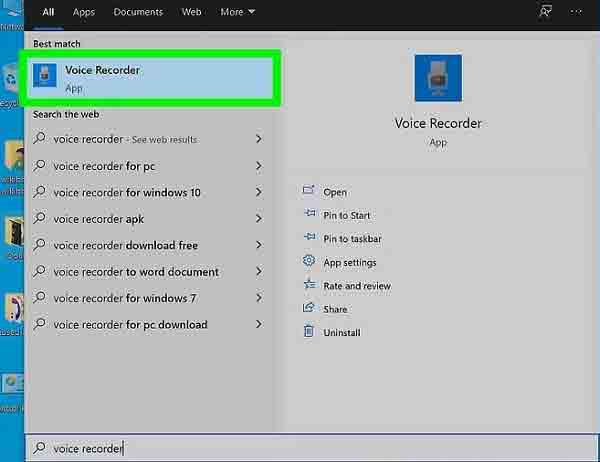This screenshot has width=600, height=462.
Task: Expand arrow for 'voice recorder for windows 7'
Action: tap(259, 298)
